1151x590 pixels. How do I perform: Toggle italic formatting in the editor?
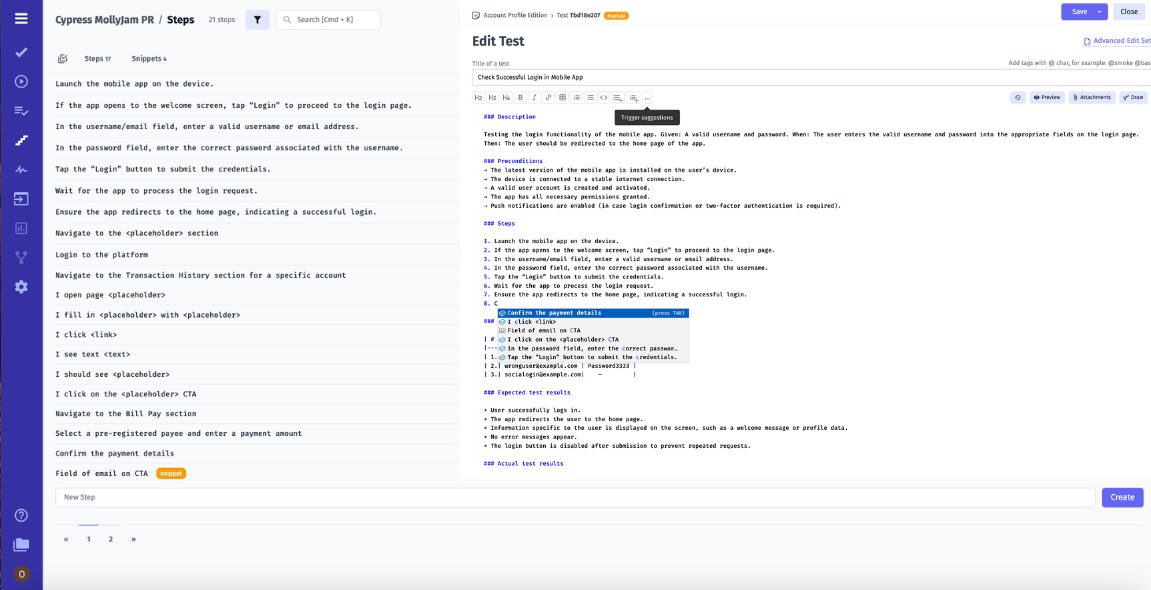point(534,96)
